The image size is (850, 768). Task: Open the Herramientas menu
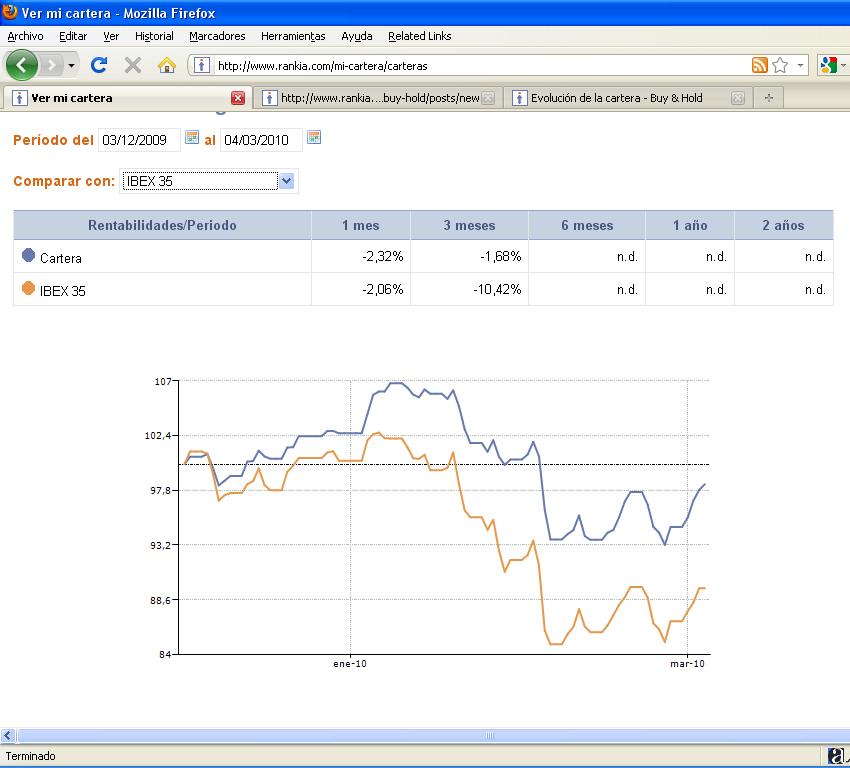pos(293,36)
